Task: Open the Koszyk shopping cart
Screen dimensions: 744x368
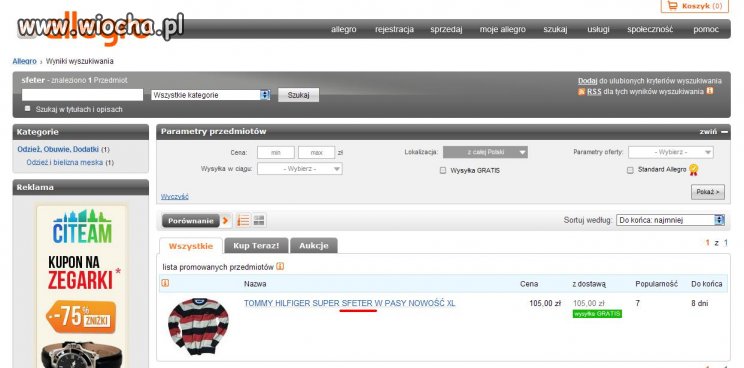Action: (x=694, y=6)
